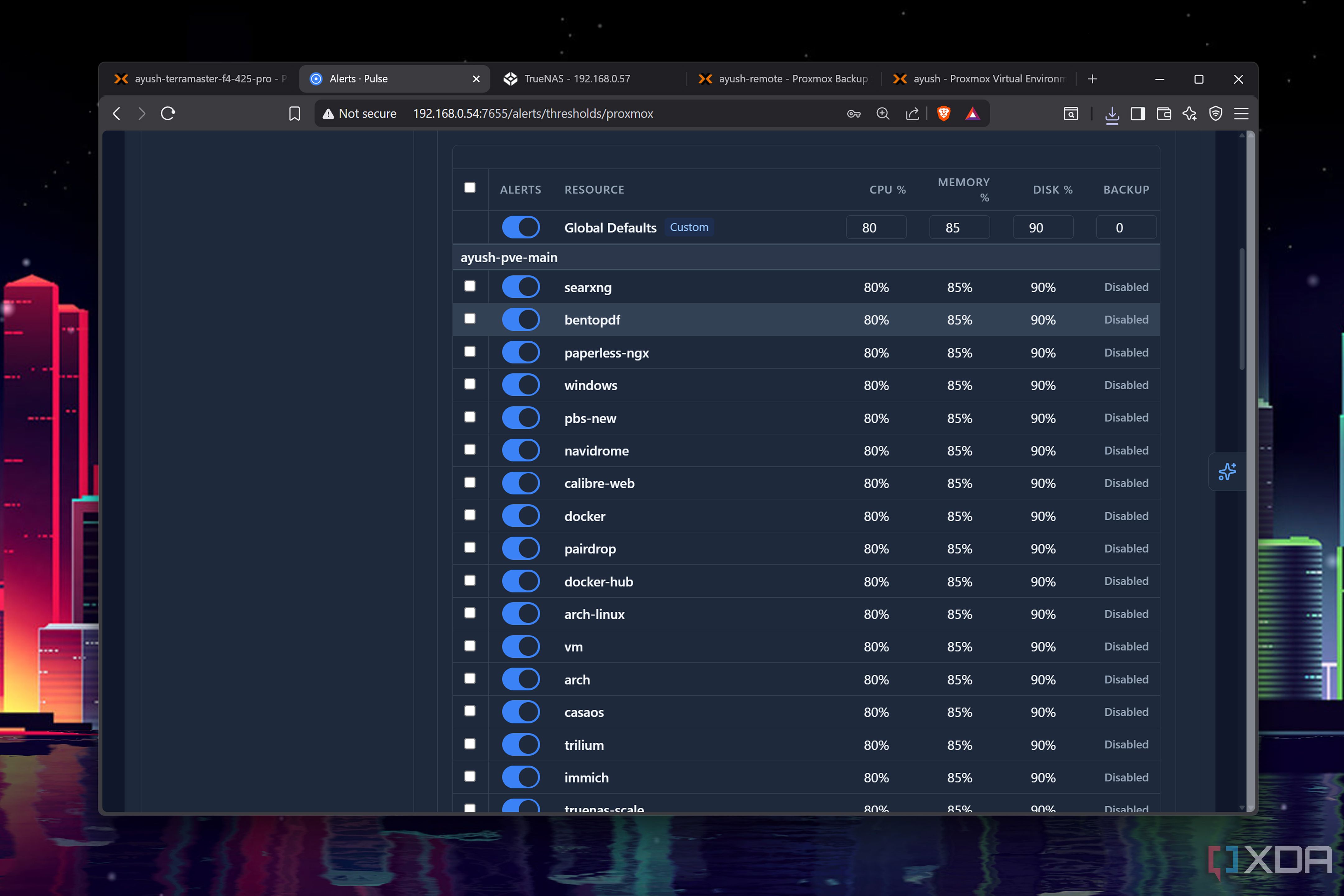
Task: Open the Brave Rewards triangle icon
Action: [x=973, y=114]
